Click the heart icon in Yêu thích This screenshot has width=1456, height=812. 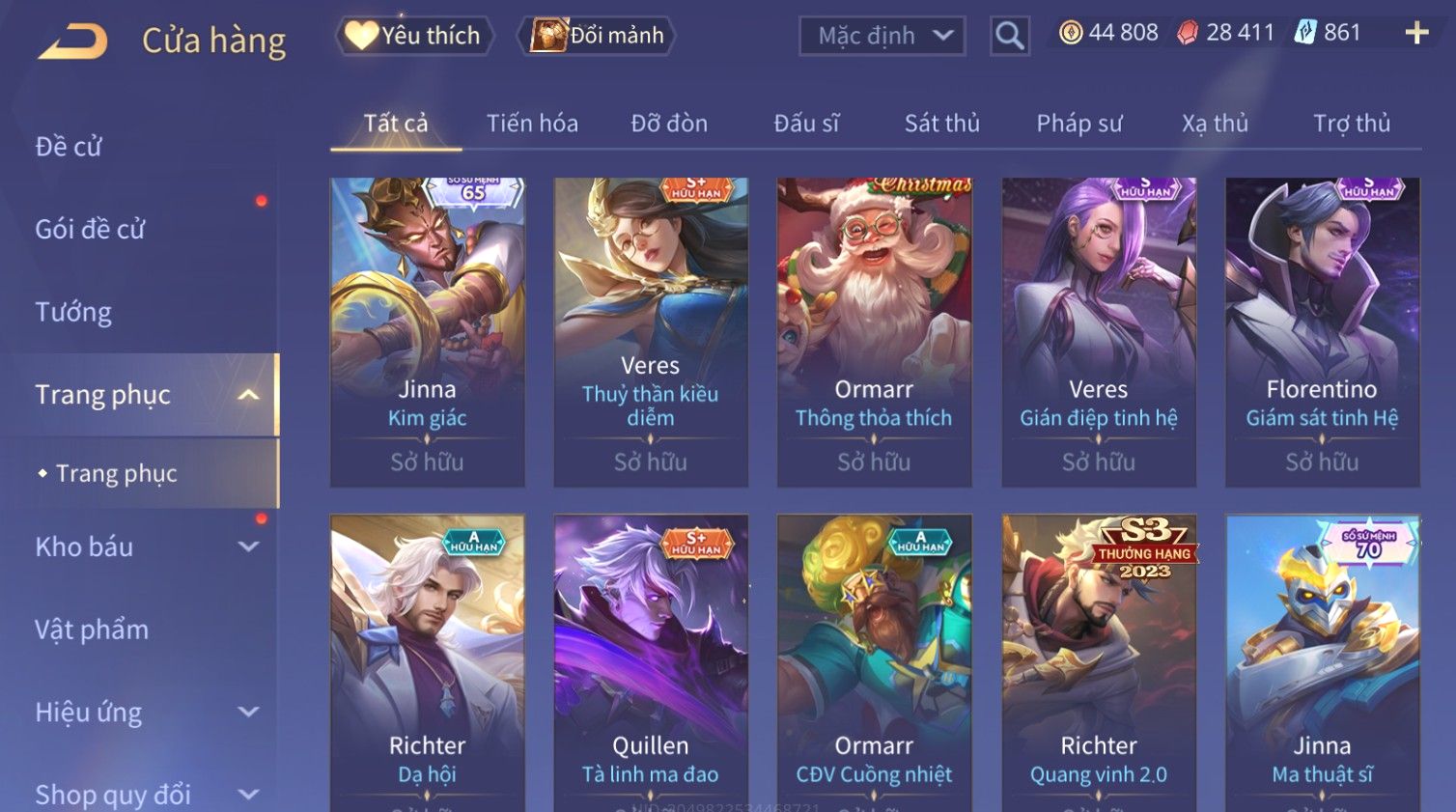tap(361, 36)
